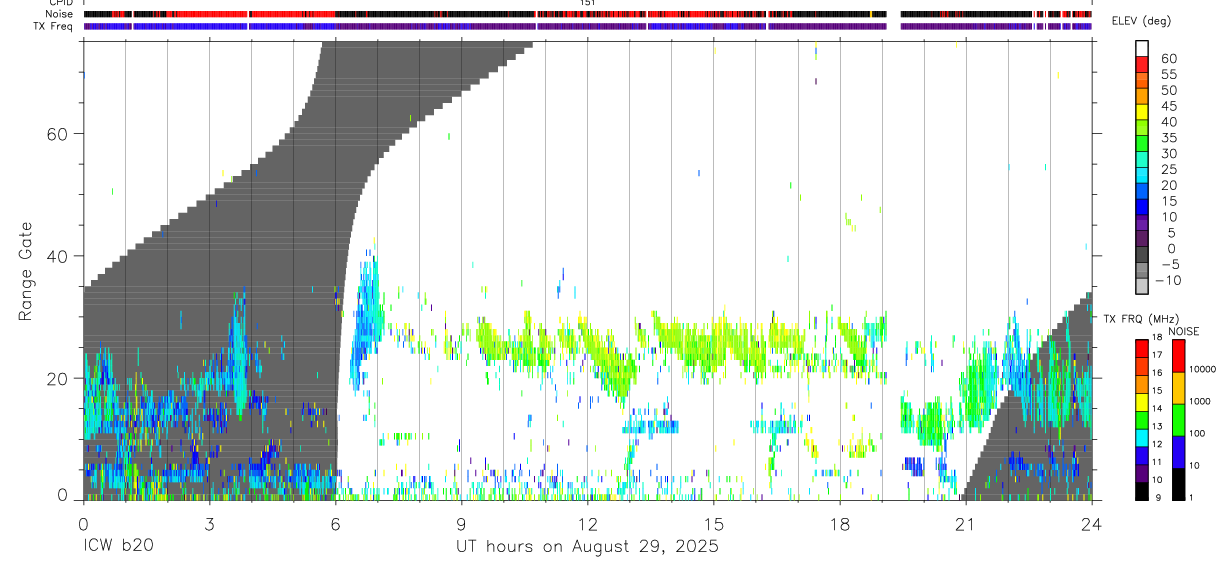
Task: Click x-axis tick label '6'
Action: pyautogui.click(x=335, y=523)
